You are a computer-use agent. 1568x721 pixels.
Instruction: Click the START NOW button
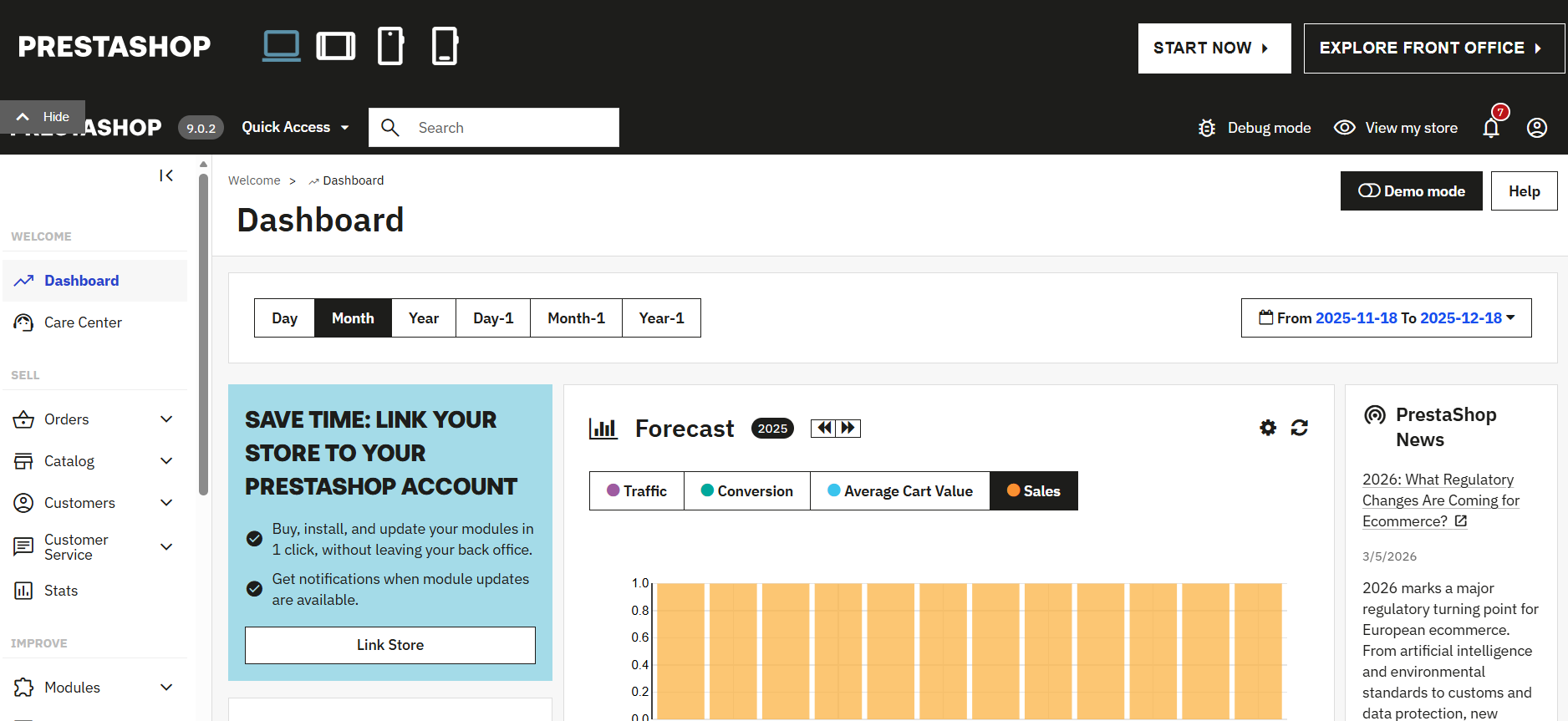pyautogui.click(x=1214, y=48)
